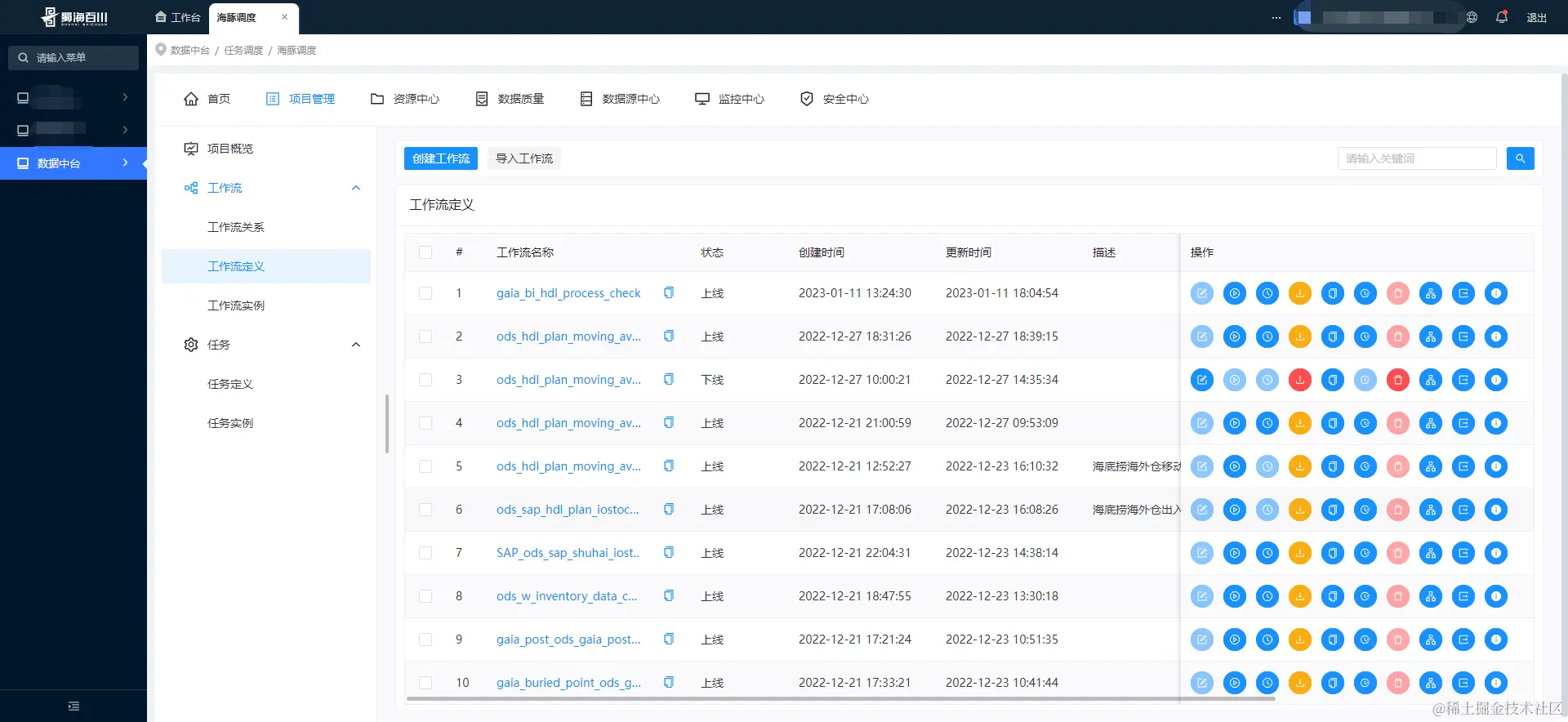Toggle the select-all checkbox in table header

point(425,252)
